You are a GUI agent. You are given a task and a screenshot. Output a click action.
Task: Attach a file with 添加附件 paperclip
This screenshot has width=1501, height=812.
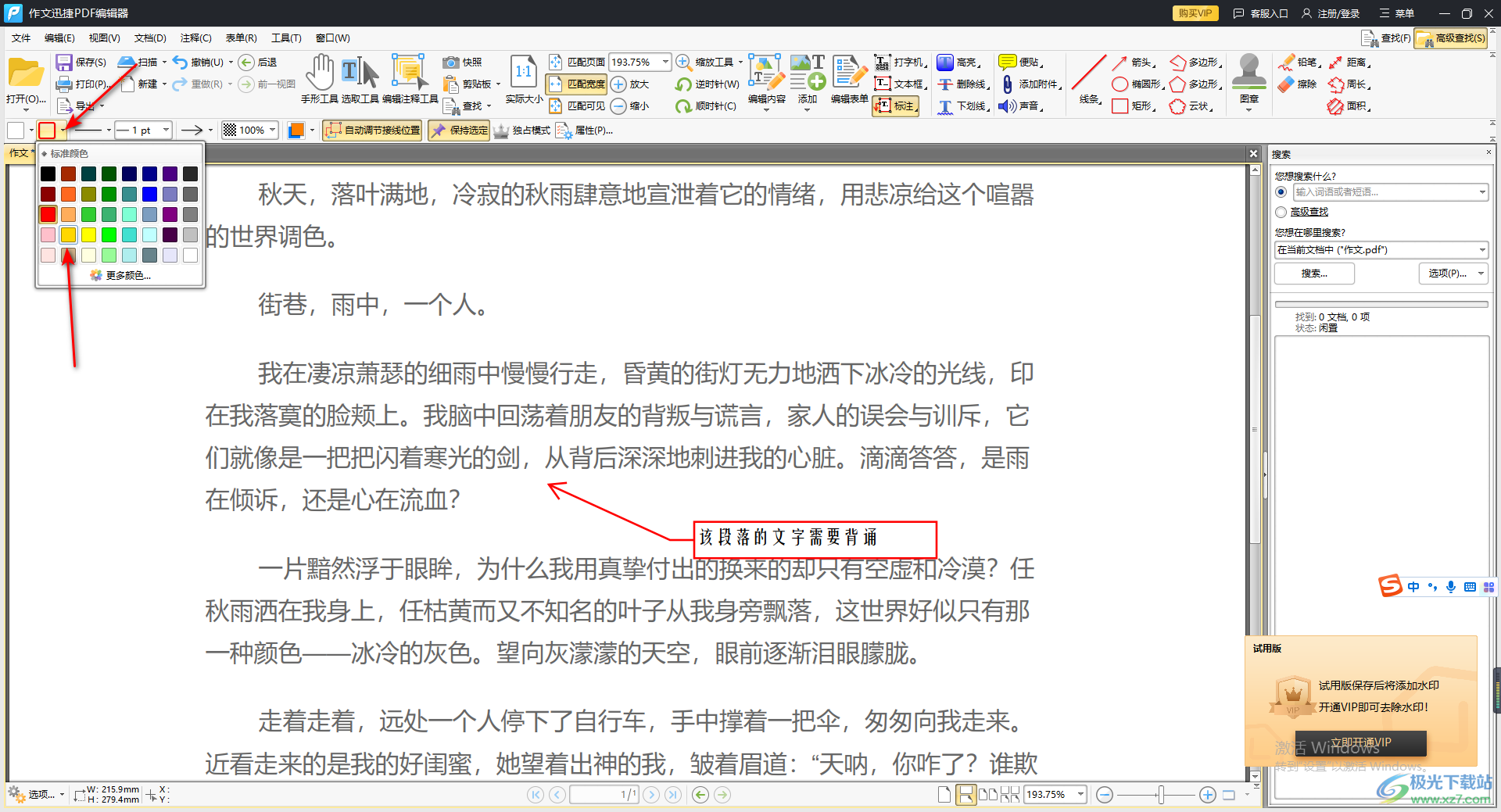(x=1030, y=84)
